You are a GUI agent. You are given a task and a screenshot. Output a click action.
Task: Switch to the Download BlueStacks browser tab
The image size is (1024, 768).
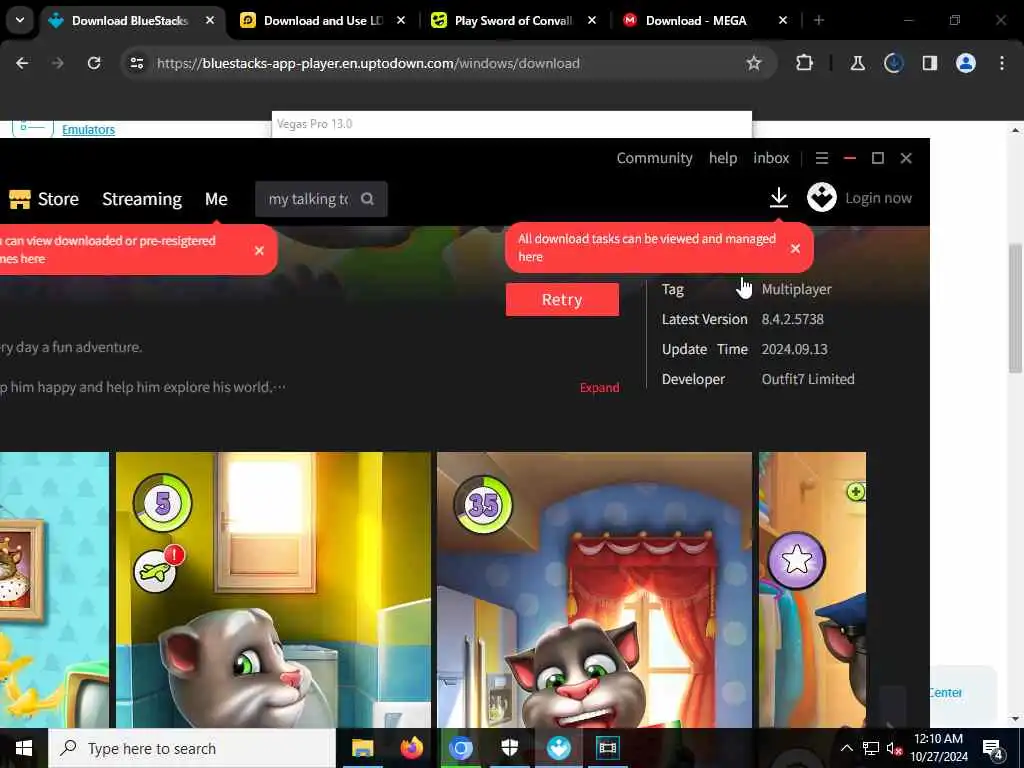(x=131, y=21)
